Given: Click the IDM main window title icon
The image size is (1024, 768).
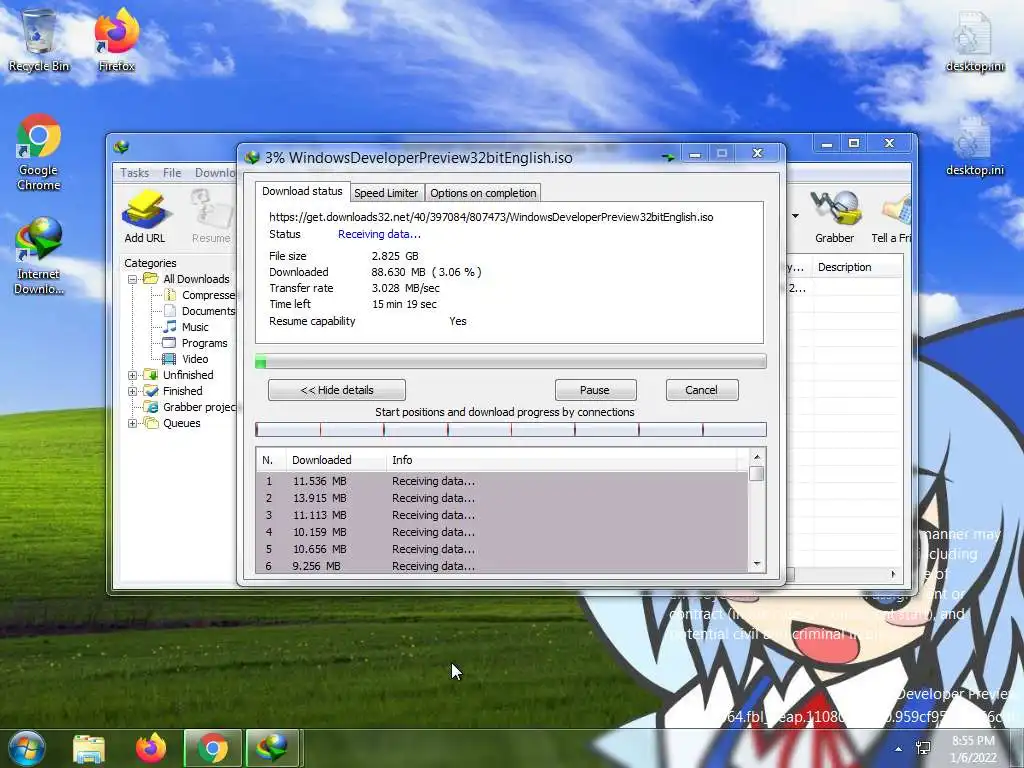Looking at the screenshot, I should pos(121,147).
